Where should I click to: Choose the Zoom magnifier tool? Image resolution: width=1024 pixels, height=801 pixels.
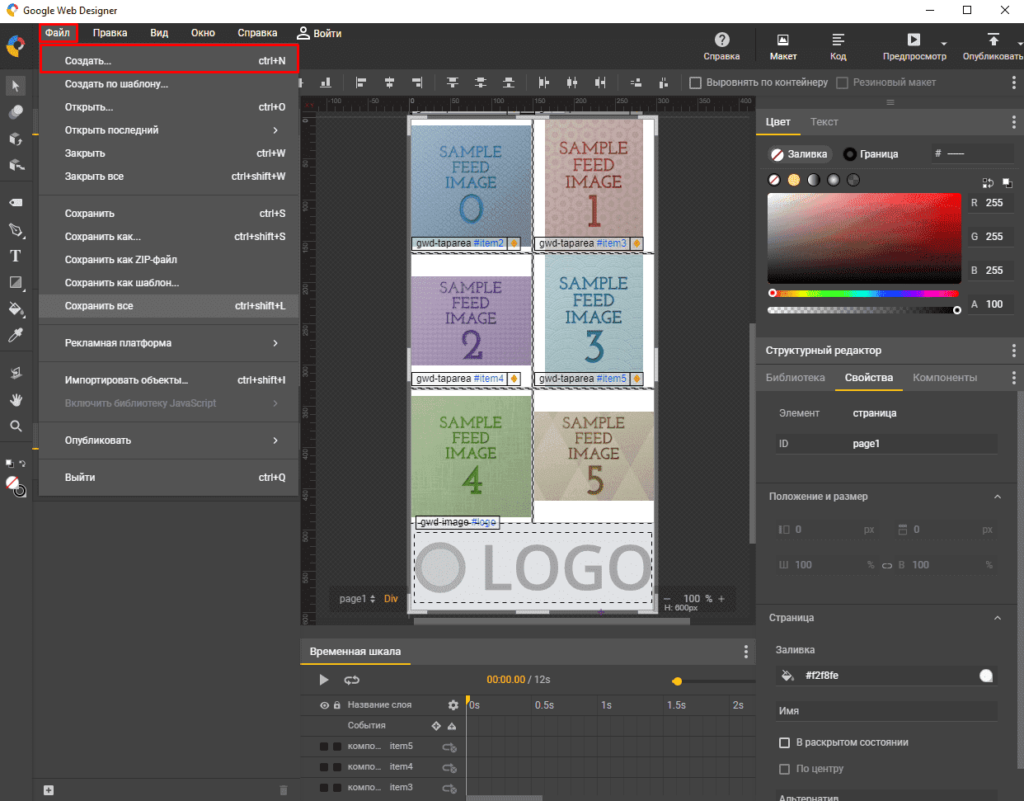(x=16, y=425)
